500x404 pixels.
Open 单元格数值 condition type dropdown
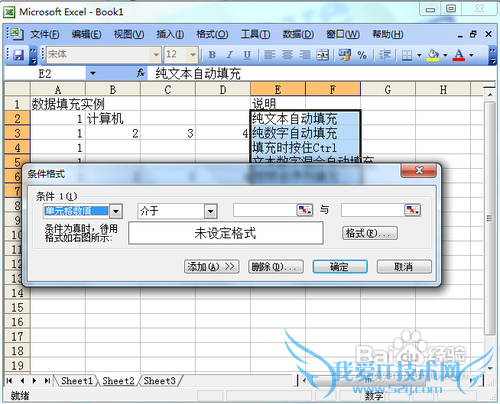(x=116, y=211)
